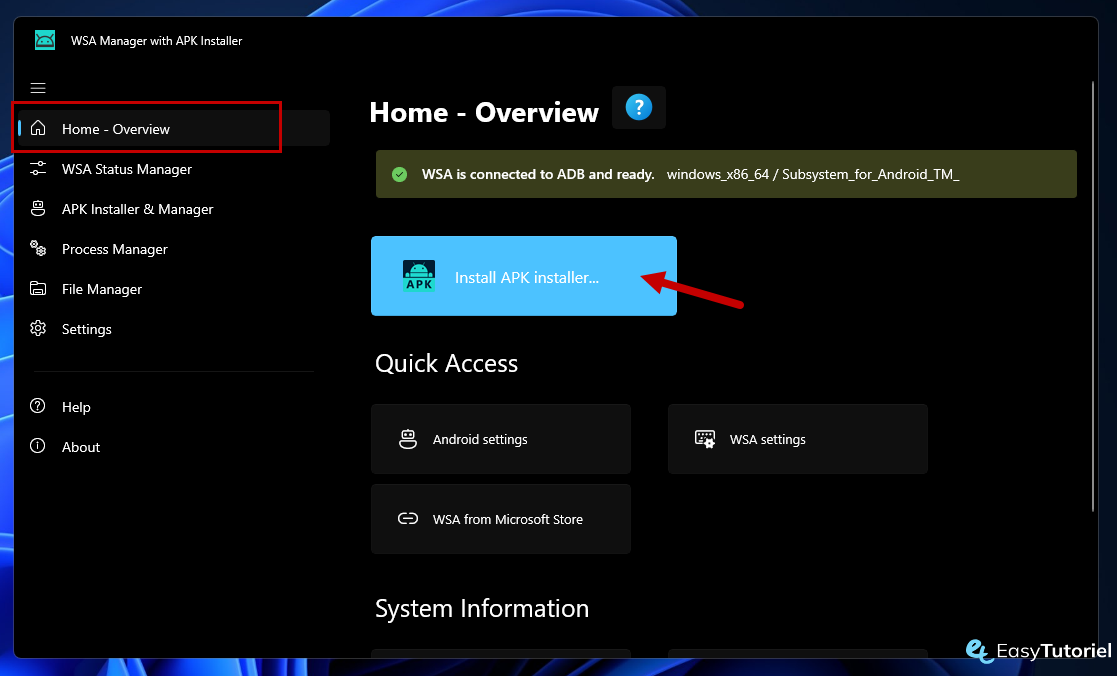Open the blue help button beside title
1117x676 pixels.
[x=639, y=108]
